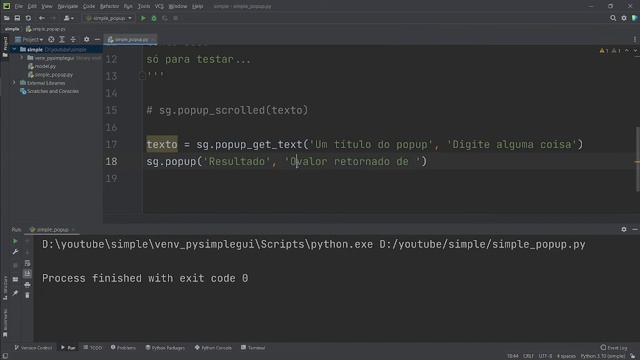Open the Navigate menu
This screenshot has width=640, height=360.
[68, 7]
